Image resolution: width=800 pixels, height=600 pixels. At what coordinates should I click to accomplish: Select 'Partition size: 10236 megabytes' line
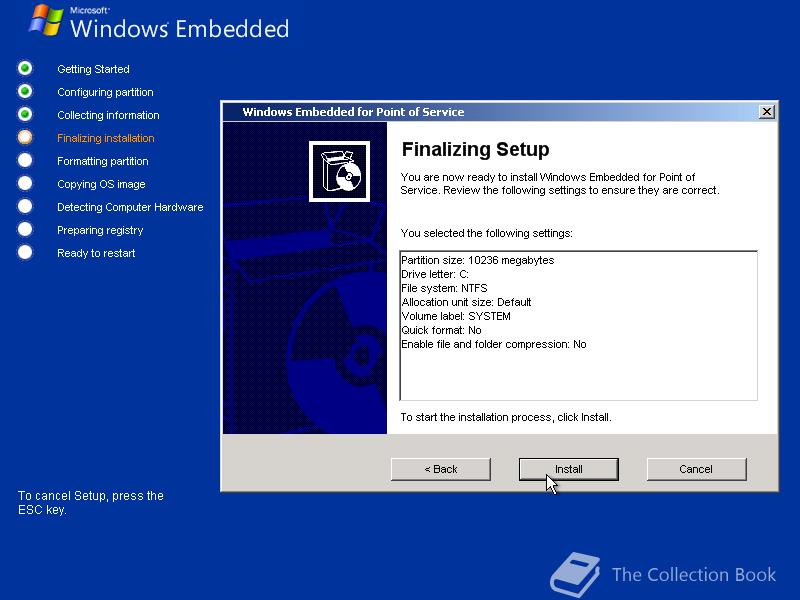478,260
